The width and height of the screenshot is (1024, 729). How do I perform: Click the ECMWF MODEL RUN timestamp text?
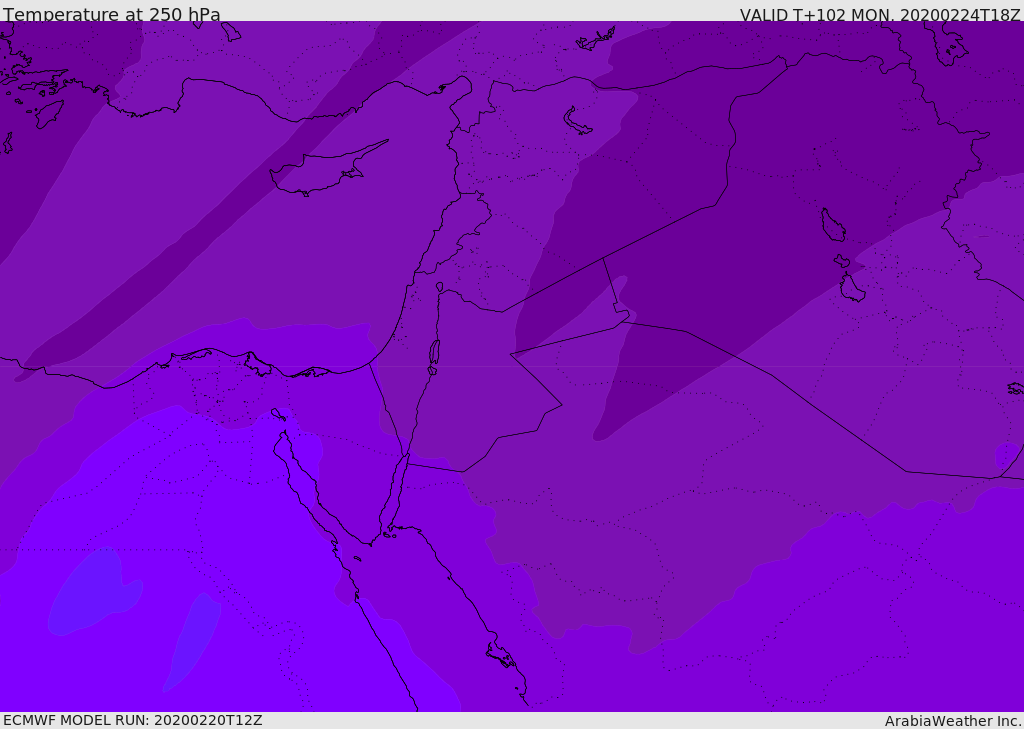(132, 720)
